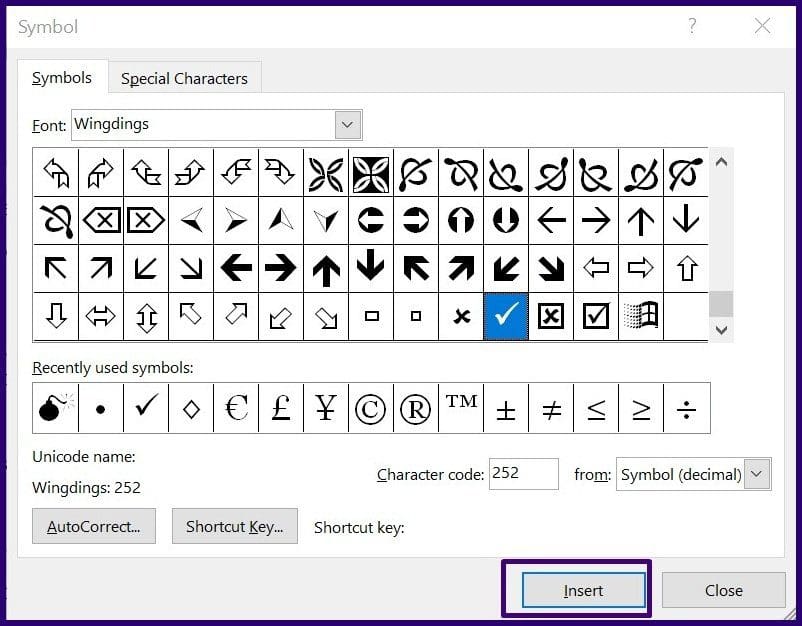Select the thick right arrow symbol

(281, 268)
